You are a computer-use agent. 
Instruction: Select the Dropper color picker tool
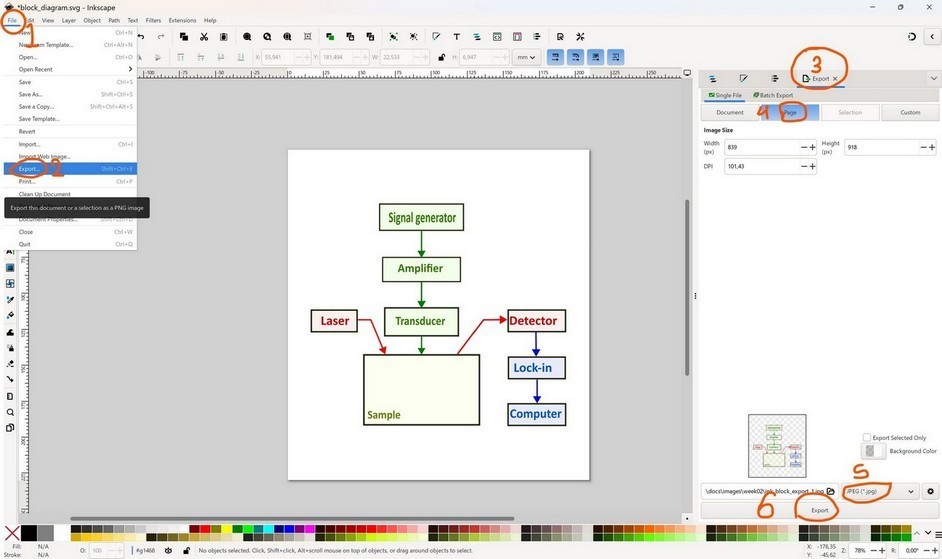click(10, 299)
